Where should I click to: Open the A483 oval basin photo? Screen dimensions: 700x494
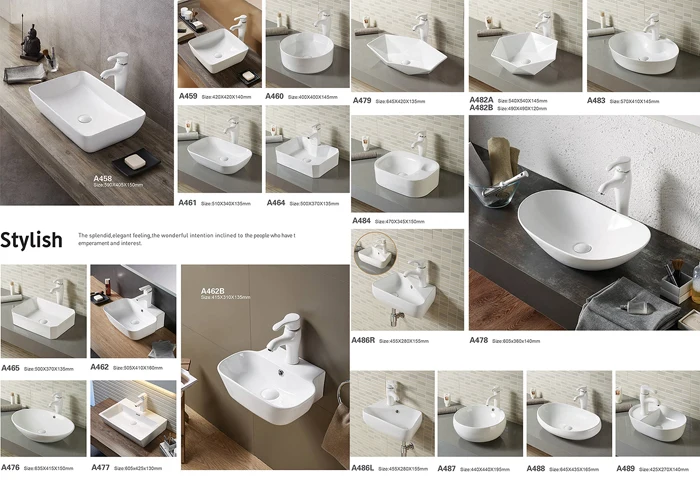tap(643, 46)
